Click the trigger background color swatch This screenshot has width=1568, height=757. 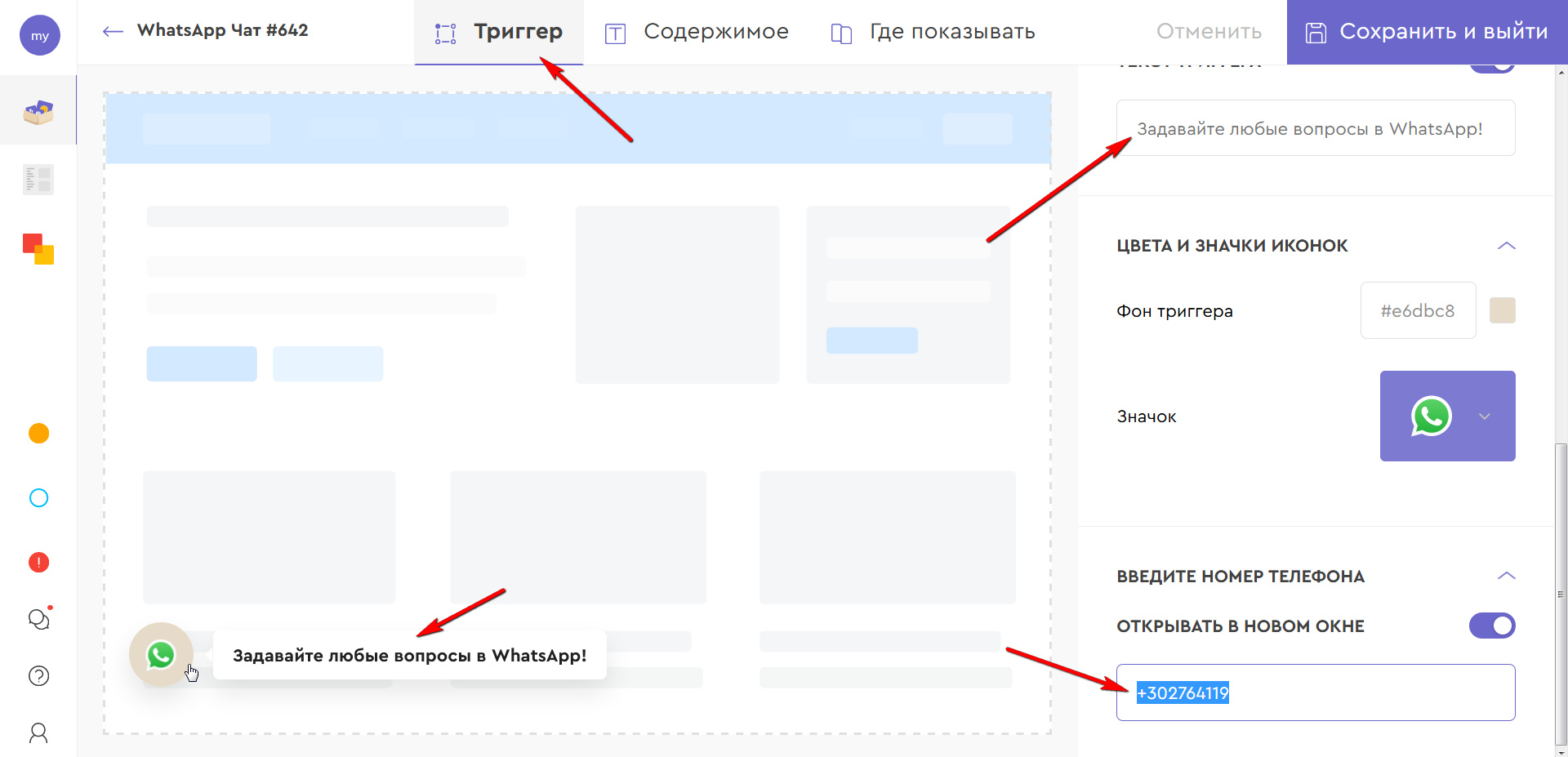click(1503, 310)
